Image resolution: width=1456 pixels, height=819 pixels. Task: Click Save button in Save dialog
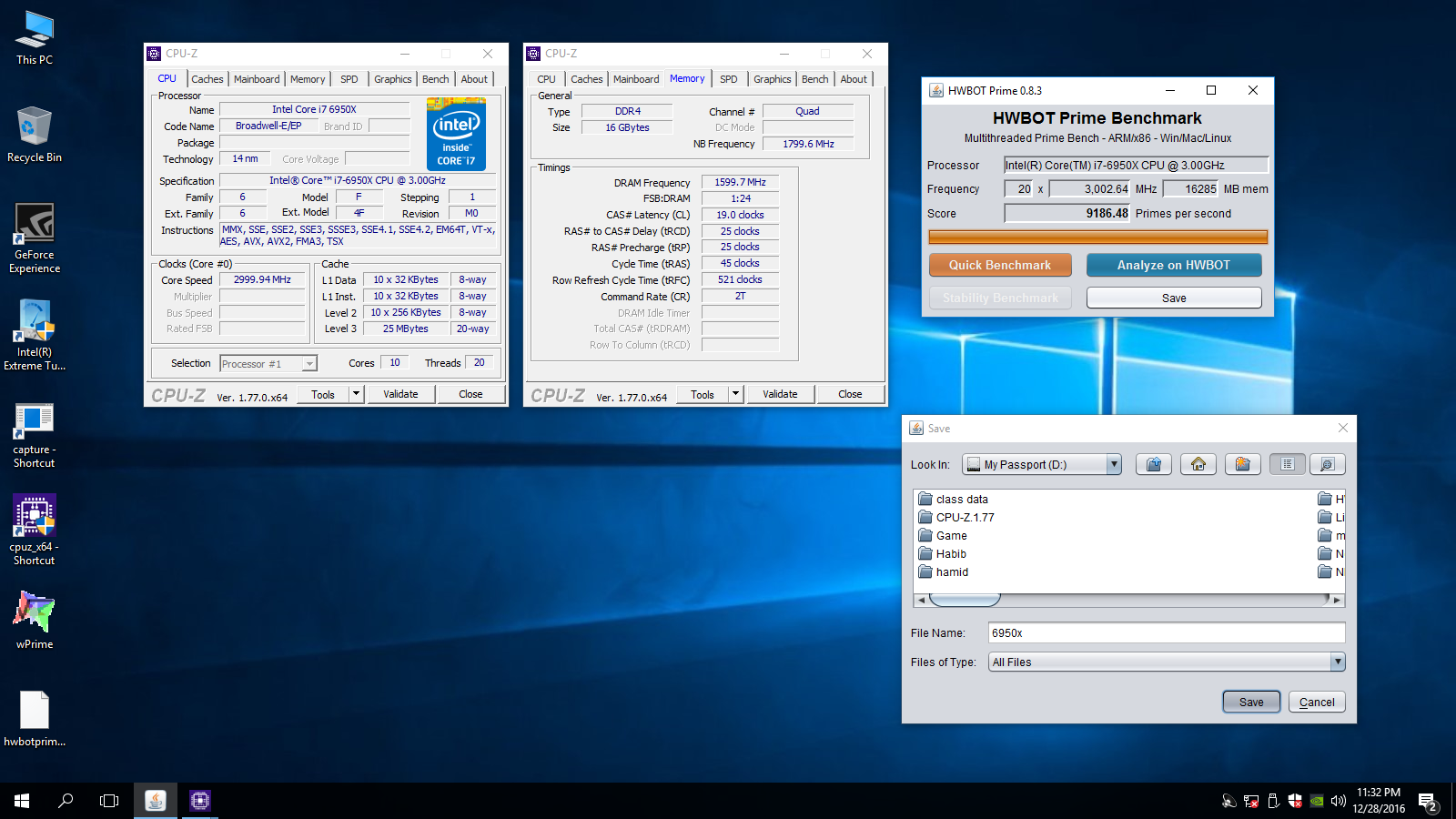(1251, 702)
